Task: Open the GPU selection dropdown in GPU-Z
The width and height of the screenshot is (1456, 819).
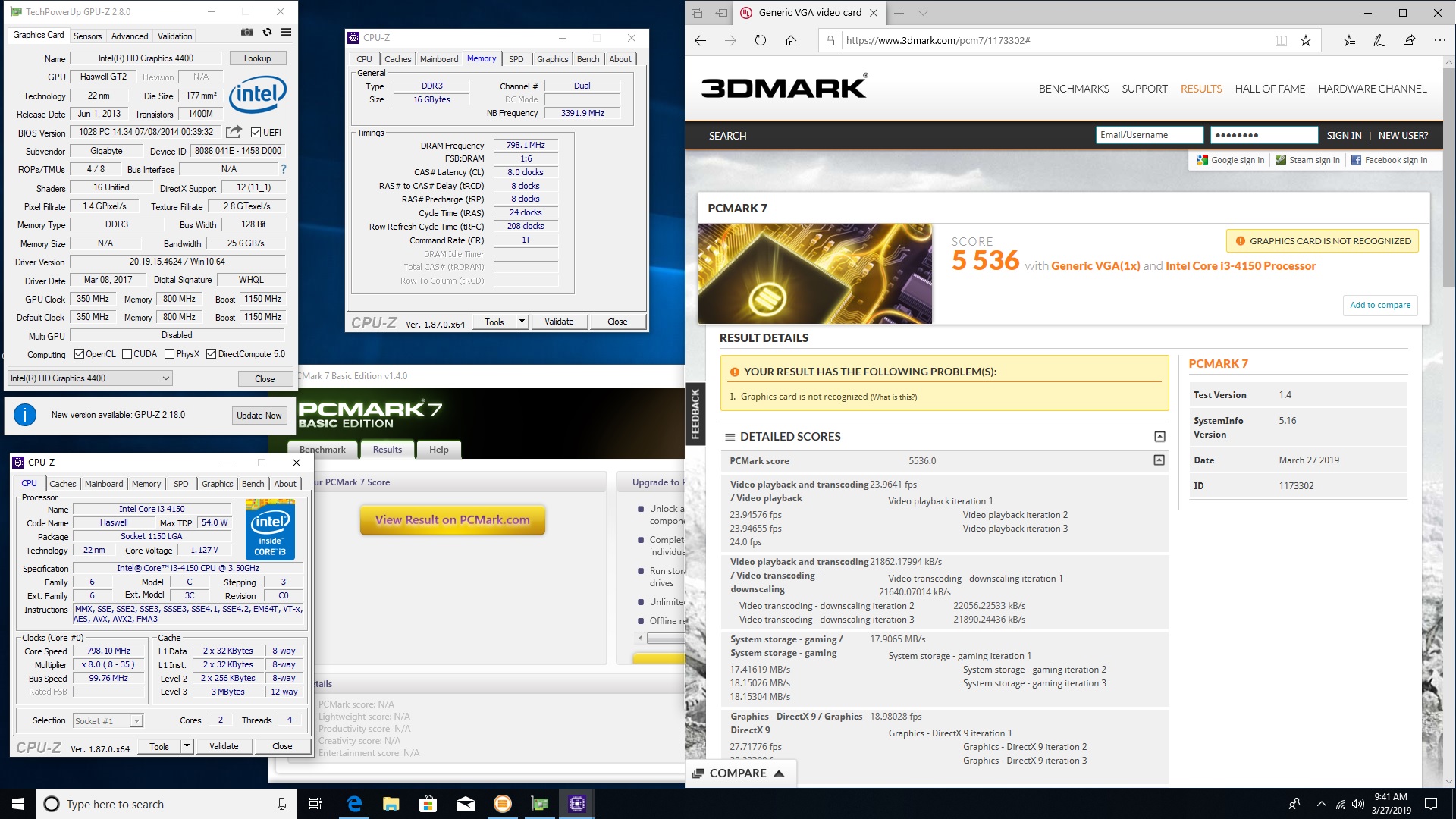Action: pos(90,378)
